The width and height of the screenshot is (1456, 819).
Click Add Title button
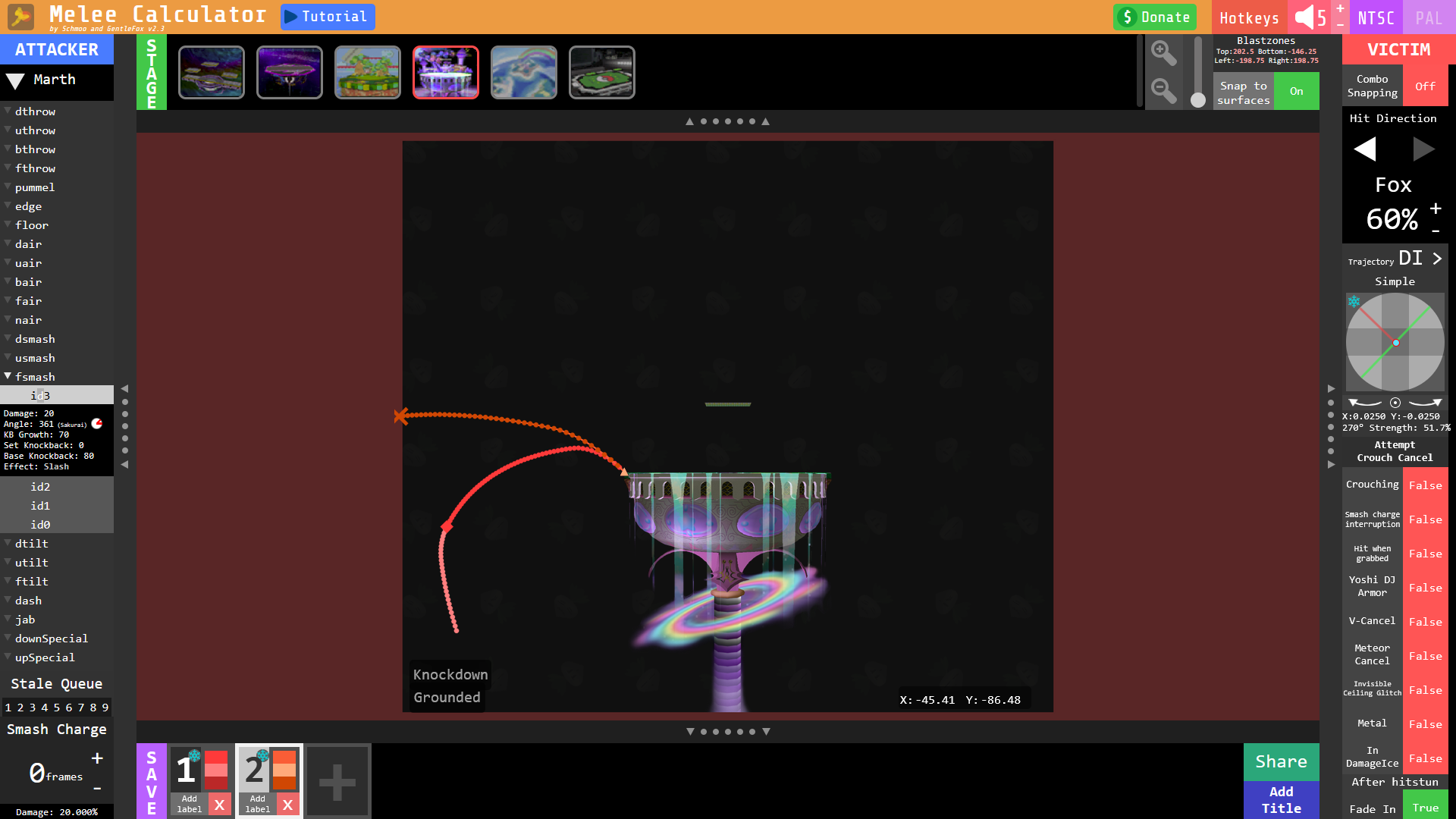click(x=1282, y=800)
